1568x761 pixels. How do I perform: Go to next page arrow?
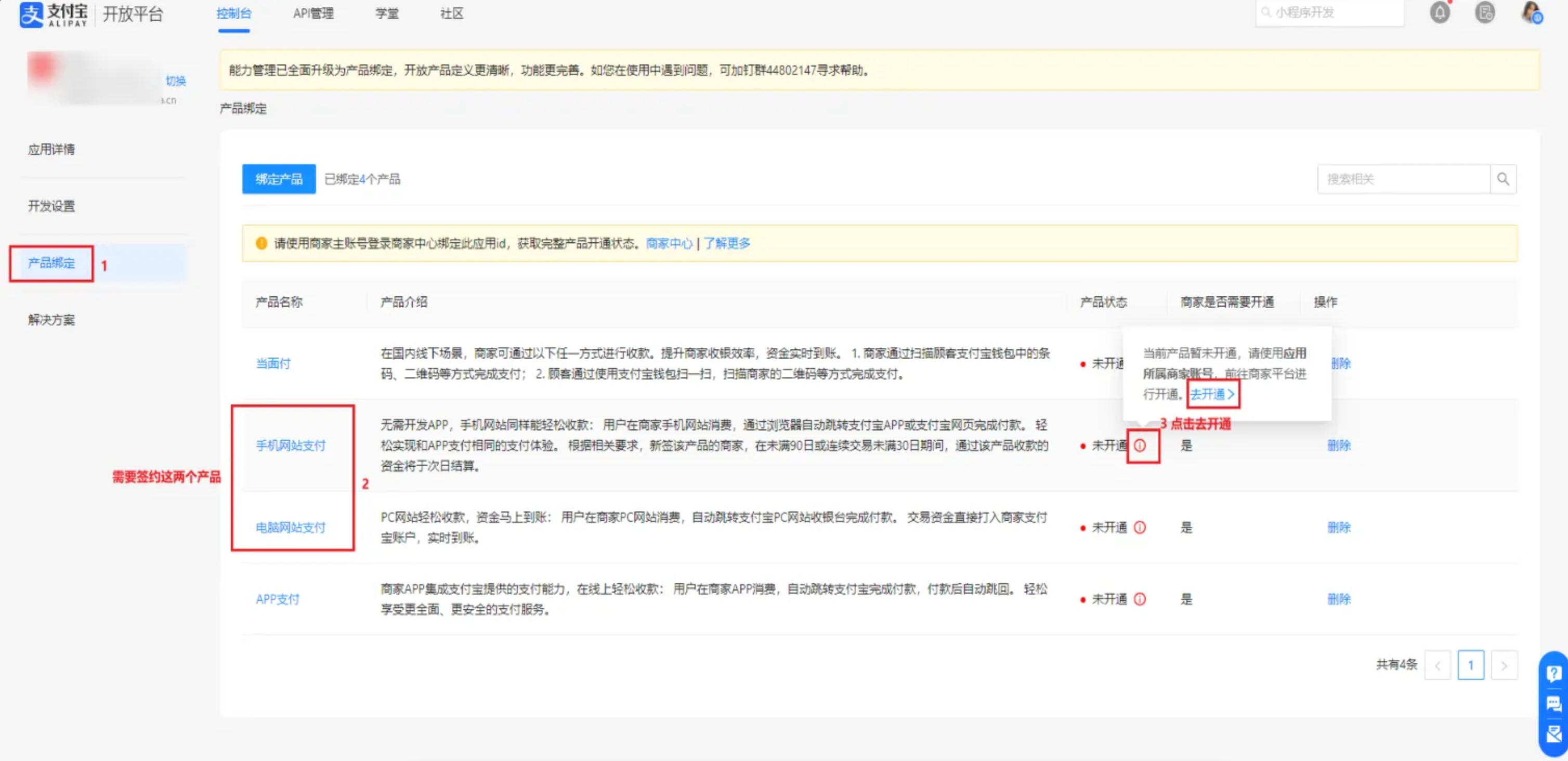1504,665
